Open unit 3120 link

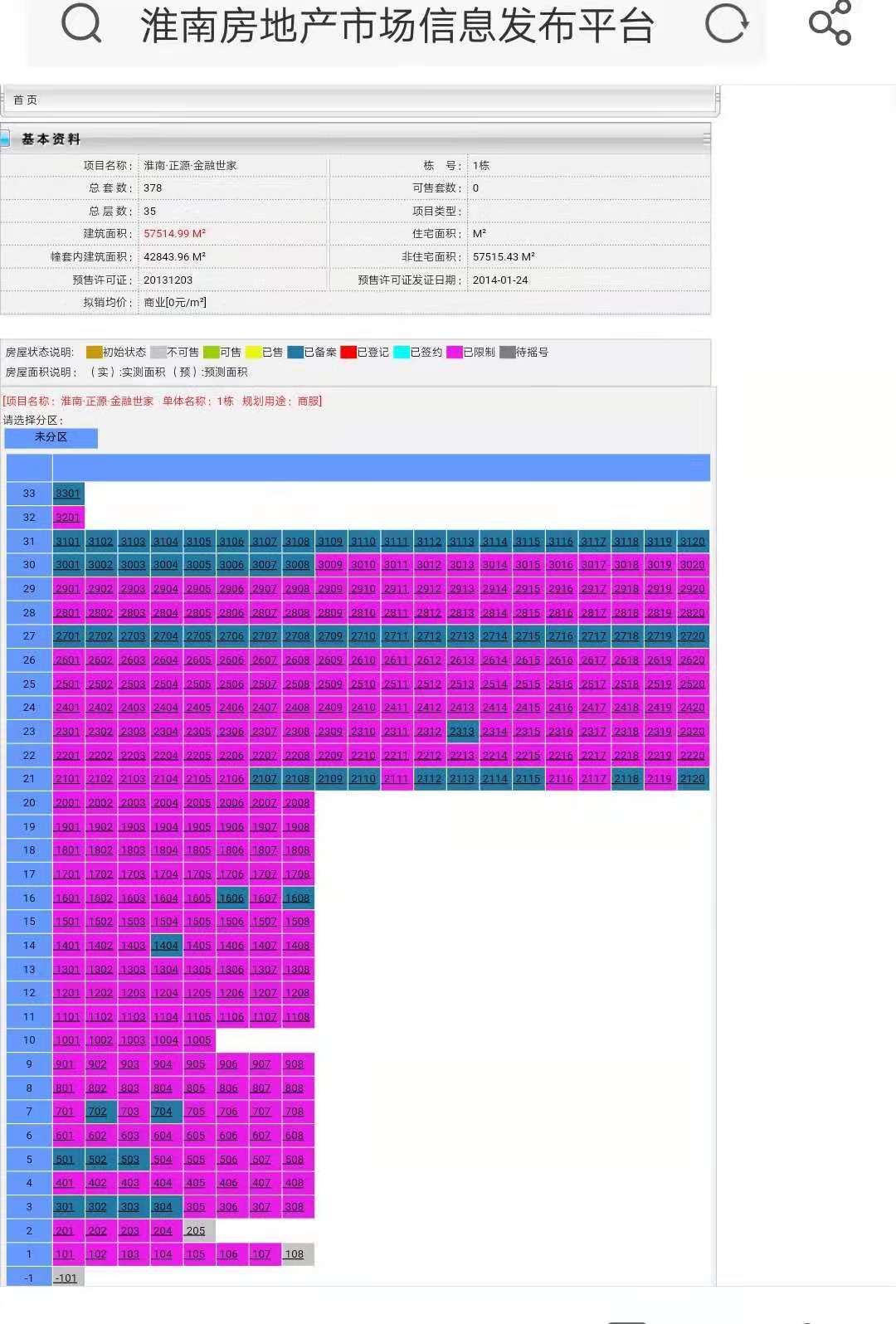[x=693, y=542]
